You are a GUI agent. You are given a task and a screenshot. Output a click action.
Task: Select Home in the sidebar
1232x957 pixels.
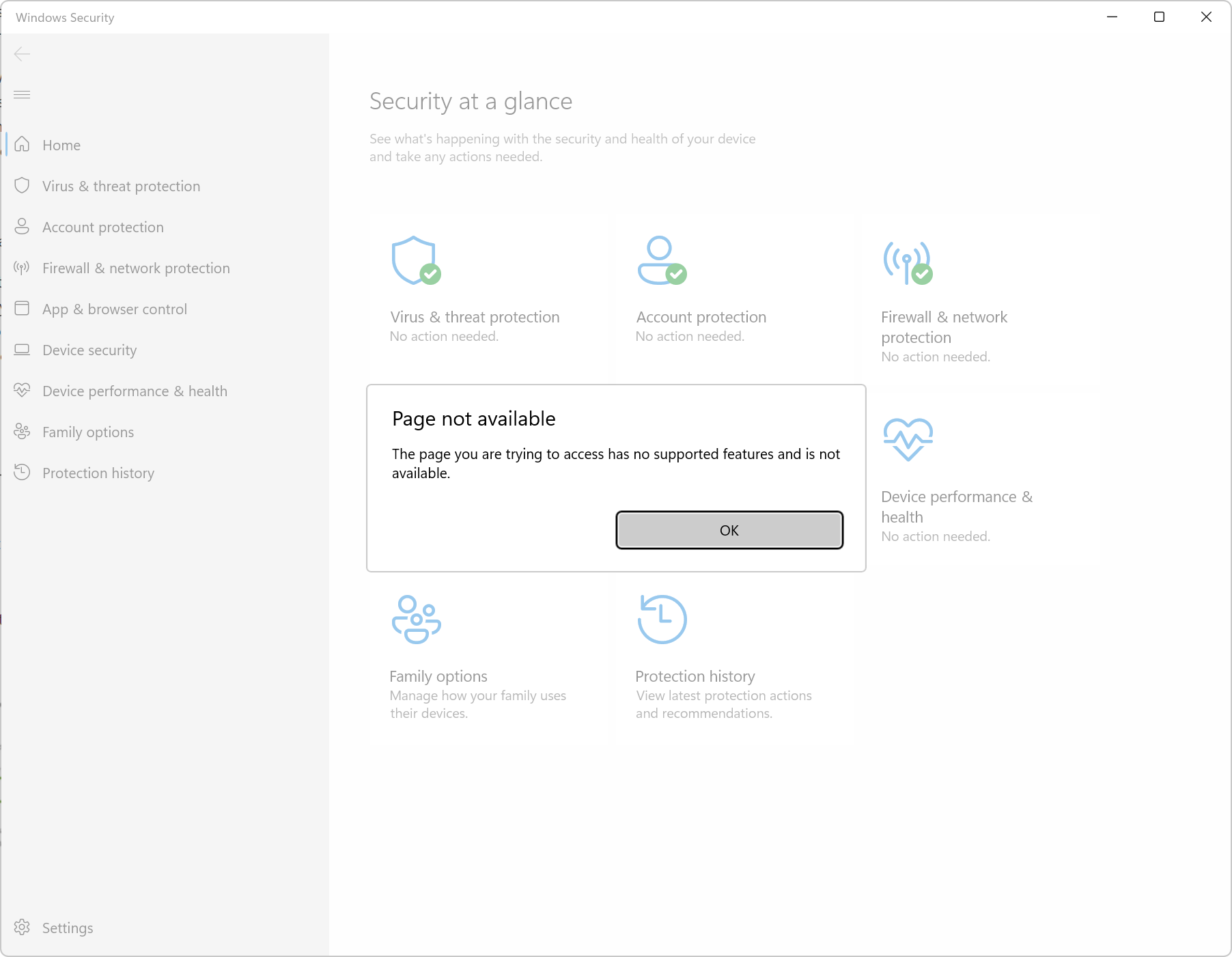coord(61,145)
